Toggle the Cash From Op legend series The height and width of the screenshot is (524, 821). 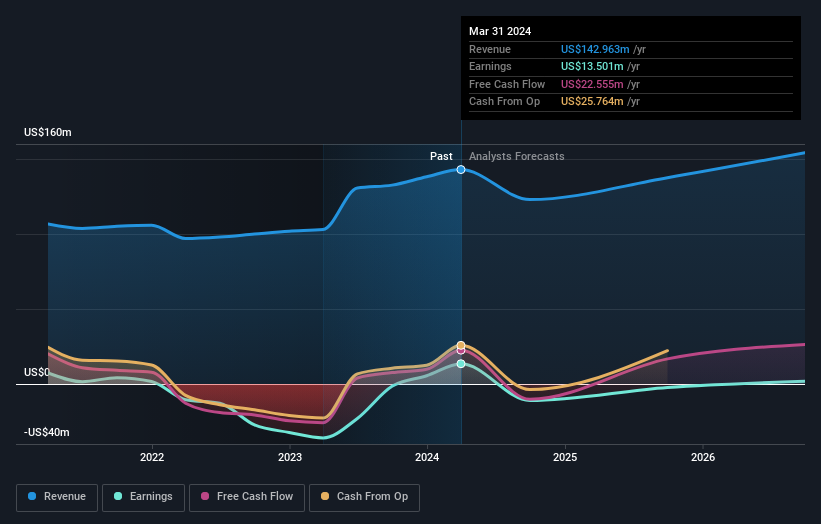point(364,497)
